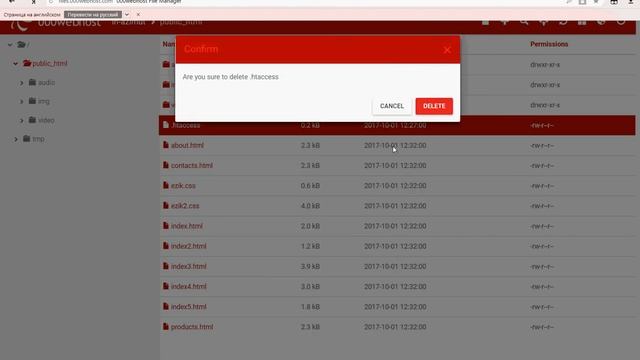Screen dimensions: 640x360
Task: Click the video folder icon in tree
Action: pos(32,120)
